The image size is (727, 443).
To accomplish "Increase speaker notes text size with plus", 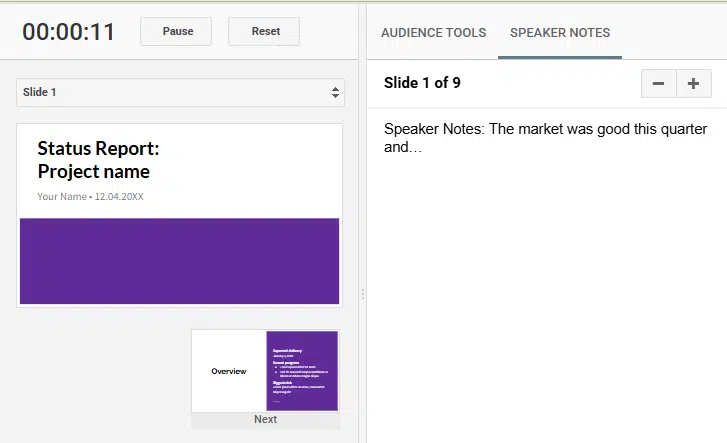I will pos(693,84).
